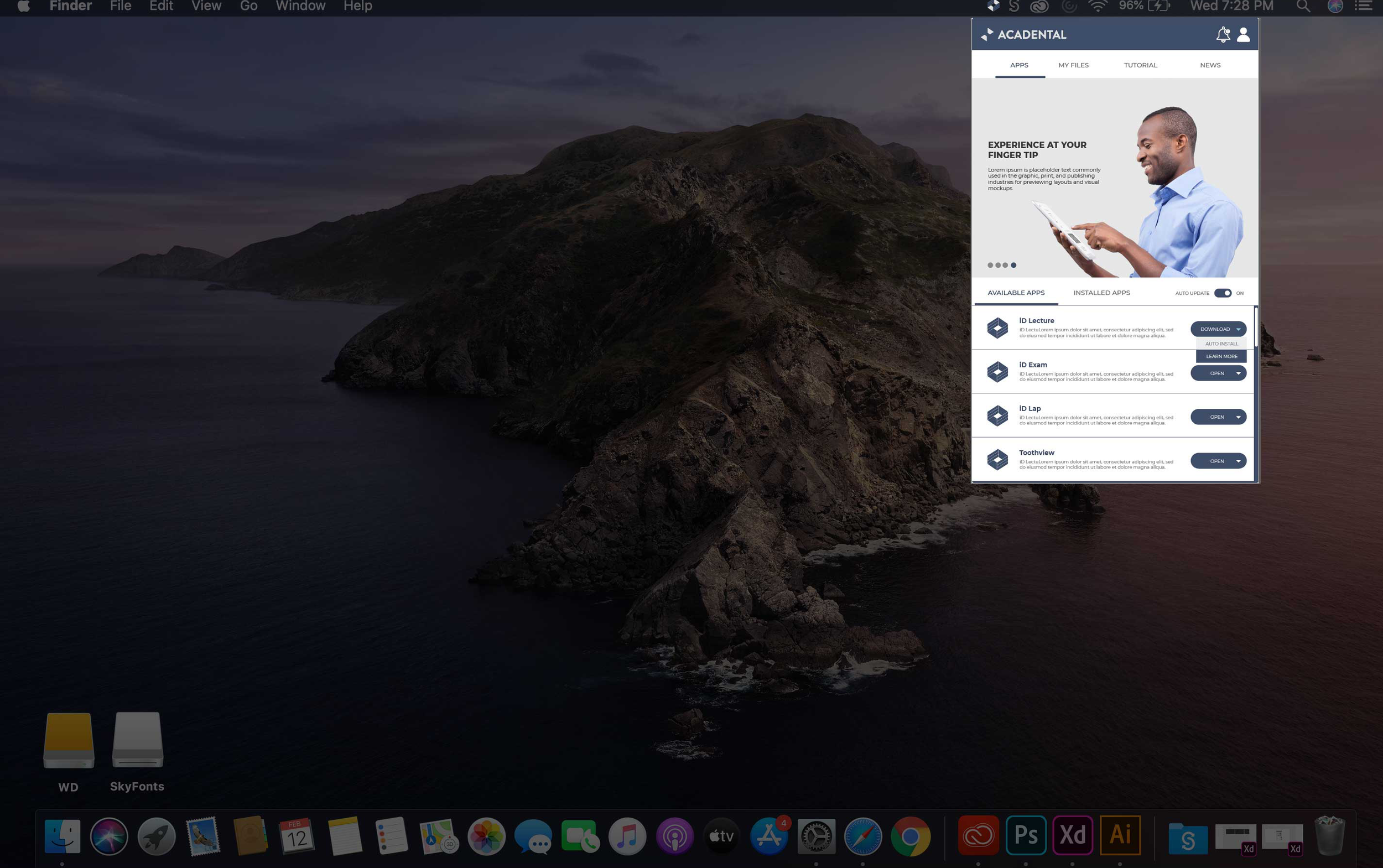Open the user profile icon
The width and height of the screenshot is (1383, 868).
coord(1243,34)
